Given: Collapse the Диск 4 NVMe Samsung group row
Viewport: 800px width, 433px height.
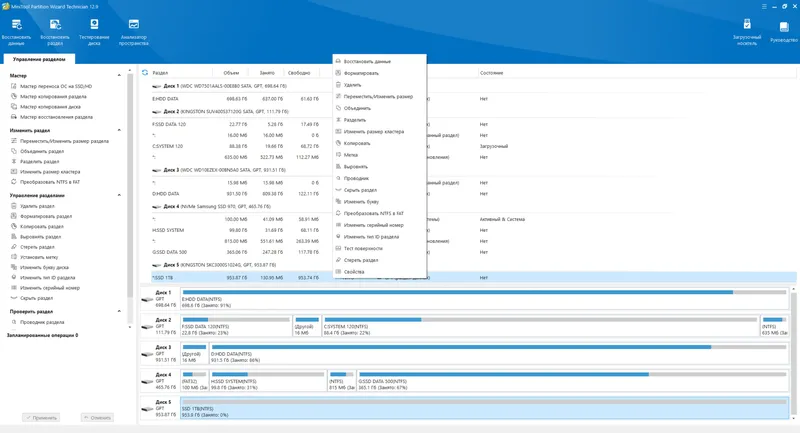Looking at the screenshot, I should 212,207.
